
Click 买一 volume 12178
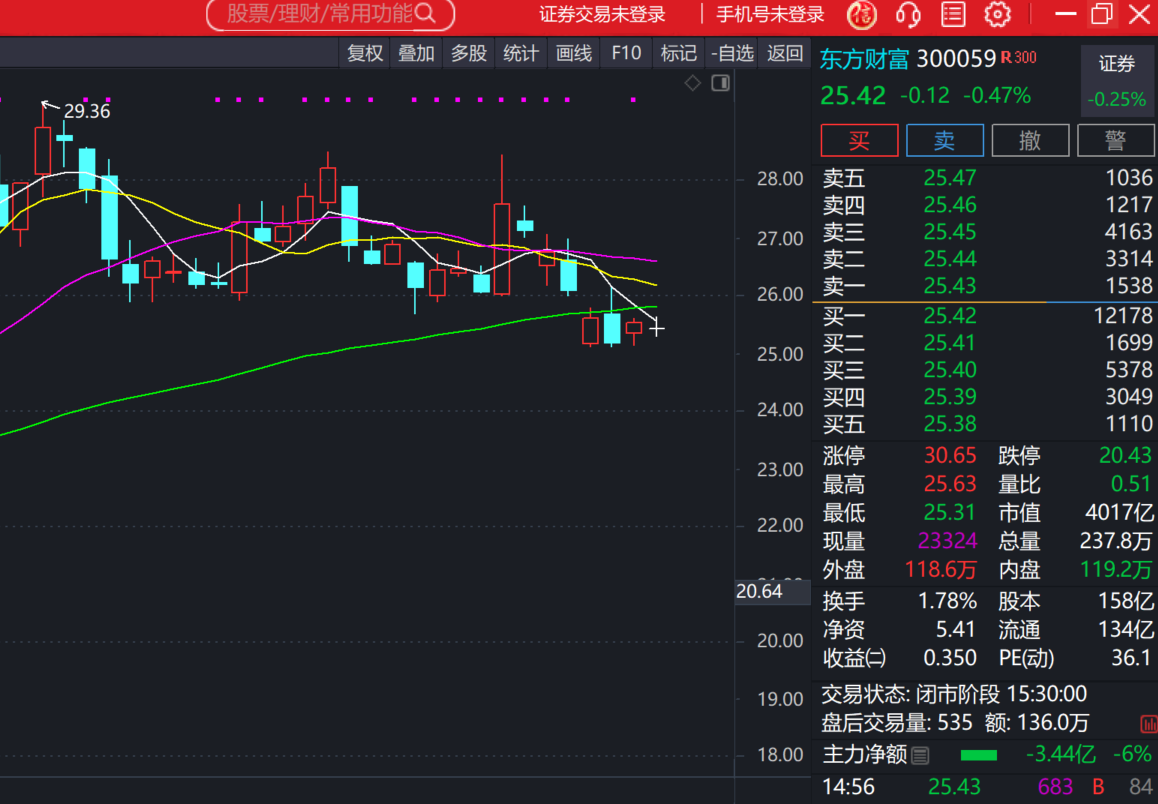[x=1123, y=316]
